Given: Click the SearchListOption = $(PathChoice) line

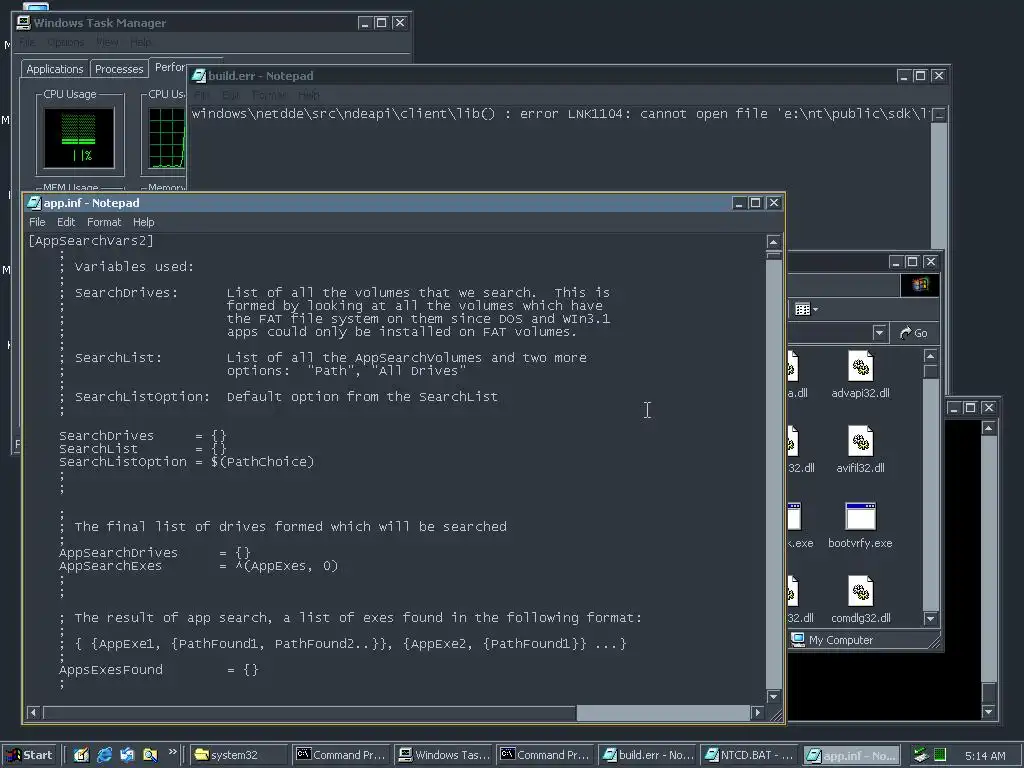Looking at the screenshot, I should (186, 462).
